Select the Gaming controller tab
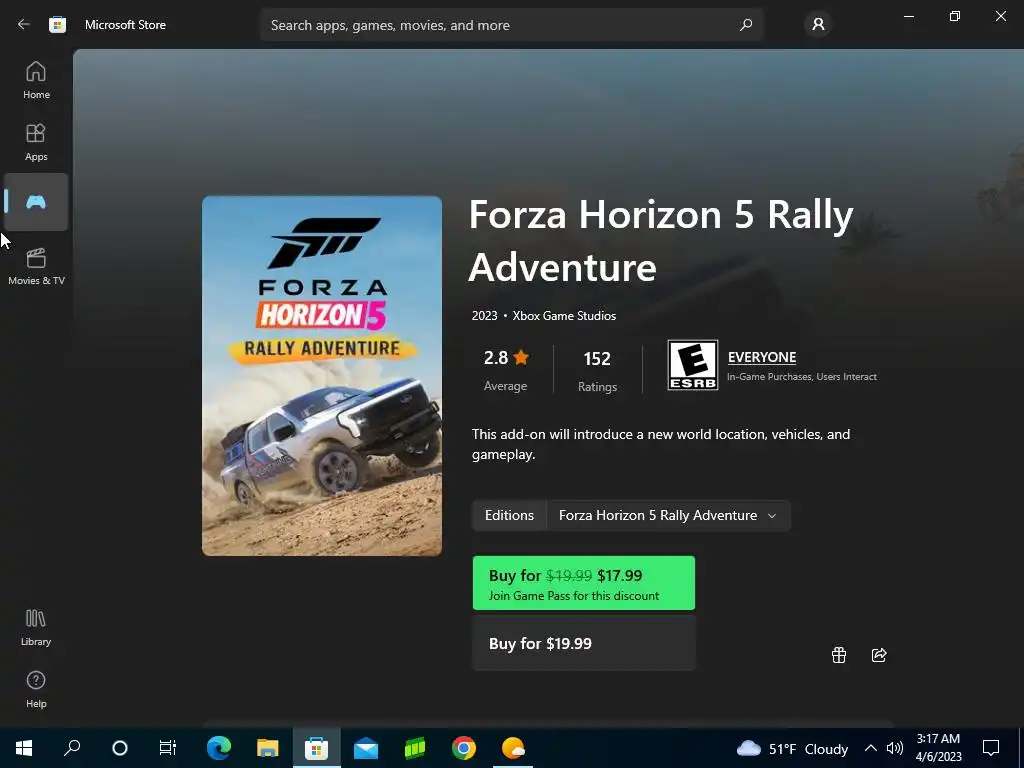The height and width of the screenshot is (768, 1024). tap(36, 202)
